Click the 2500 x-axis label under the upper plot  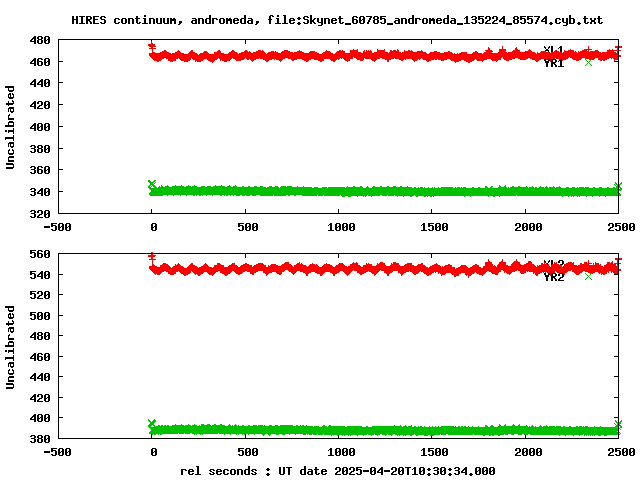pos(621,227)
